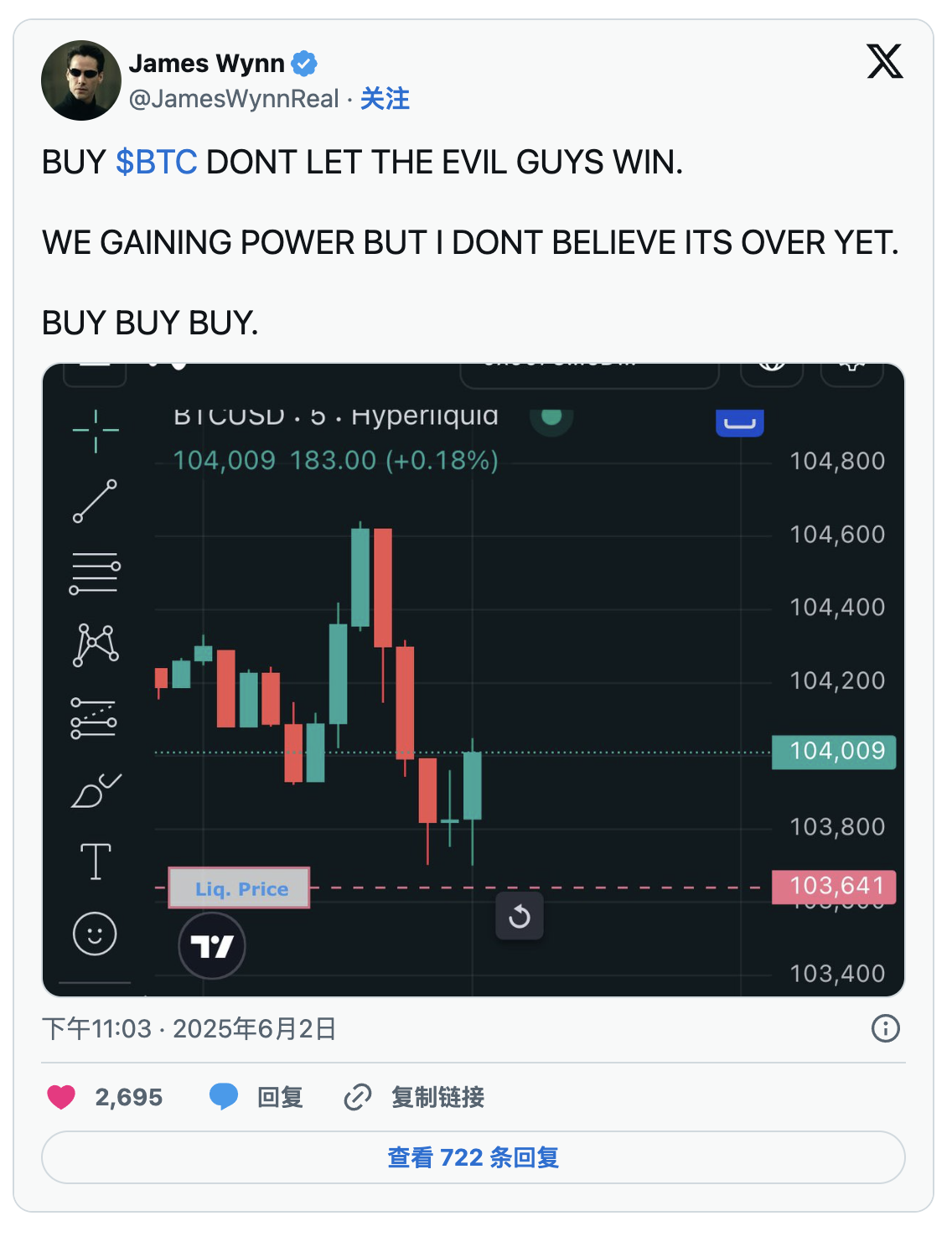Screen dimensions: 952x1247
Task: Like the tweet with the heart
Action: (61, 1097)
